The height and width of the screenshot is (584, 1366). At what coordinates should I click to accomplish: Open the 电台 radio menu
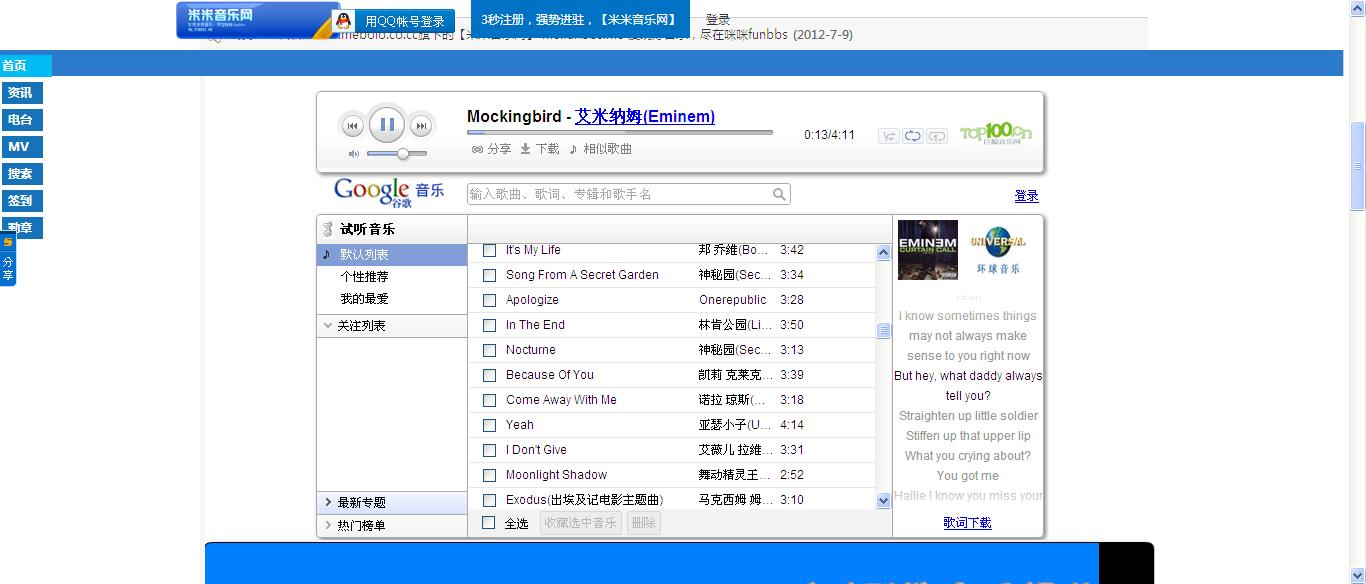[21, 120]
